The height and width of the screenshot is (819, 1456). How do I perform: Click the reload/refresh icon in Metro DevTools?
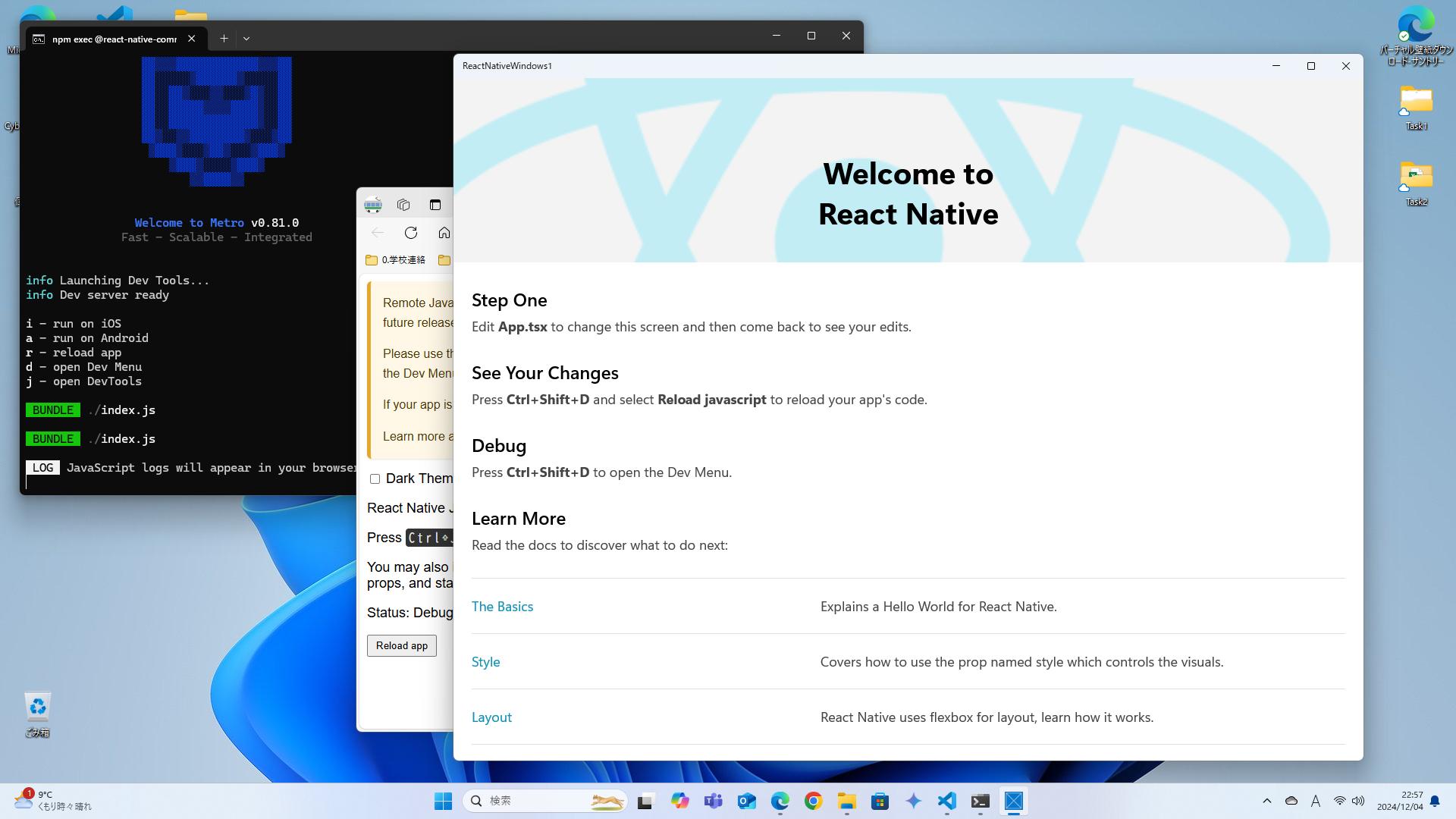411,232
